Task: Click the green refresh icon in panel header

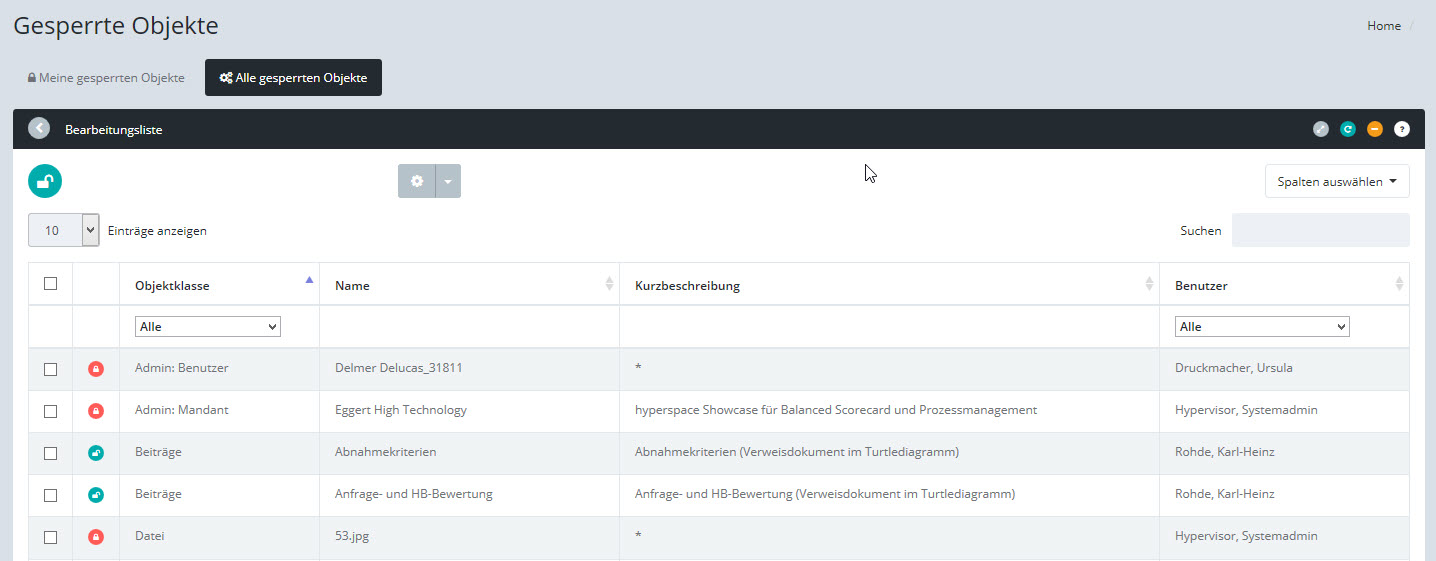Action: point(1348,129)
